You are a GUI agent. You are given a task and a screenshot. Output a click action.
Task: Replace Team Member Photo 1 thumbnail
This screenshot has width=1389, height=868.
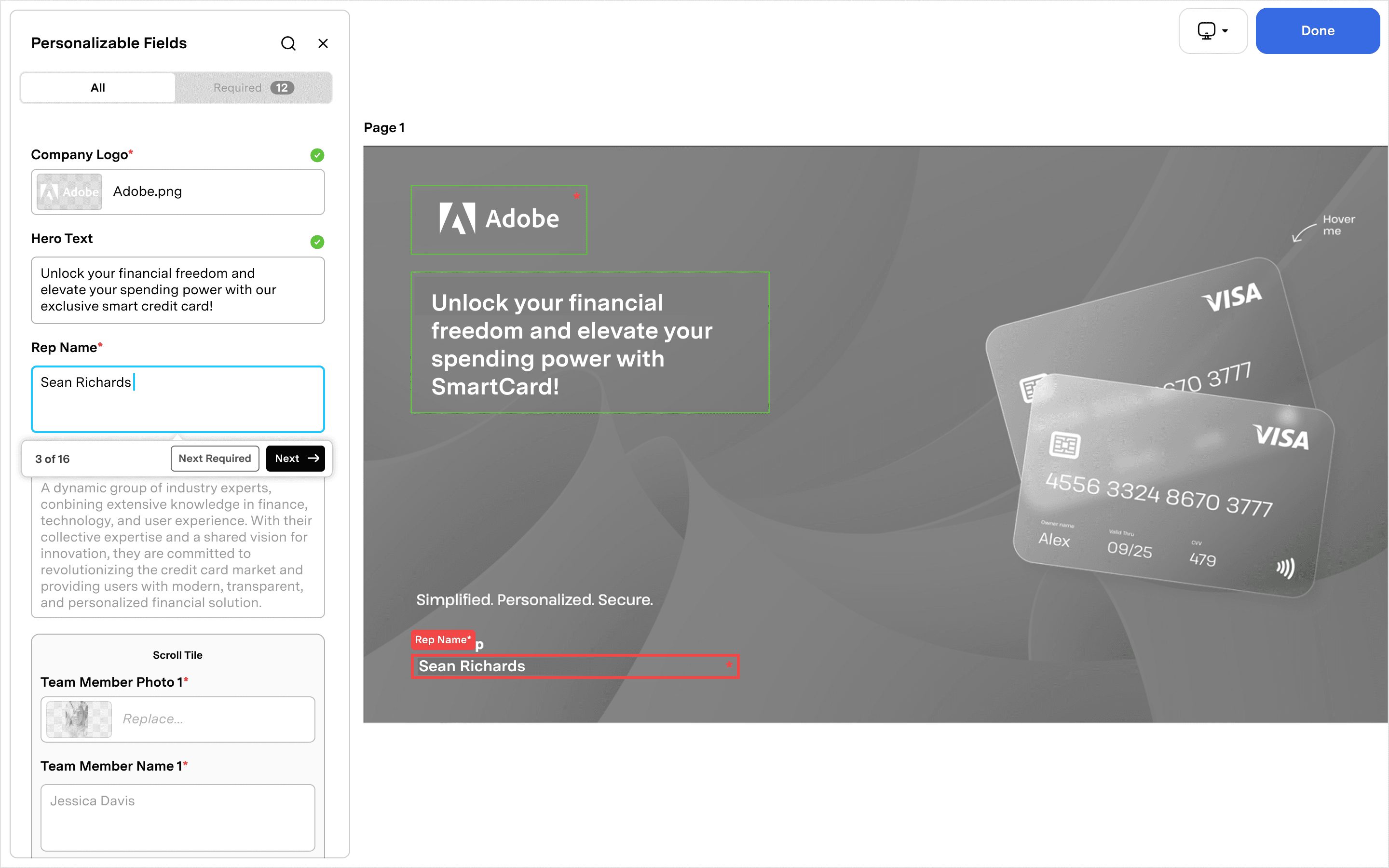coord(79,719)
